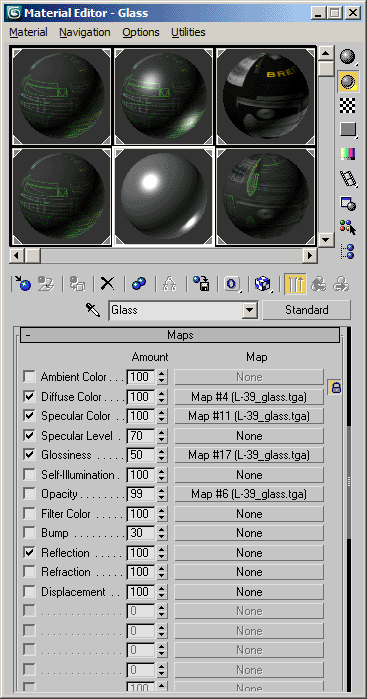Image resolution: width=367 pixels, height=699 pixels.
Task: Select the plain glass sphere sample slot
Action: pos(164,197)
